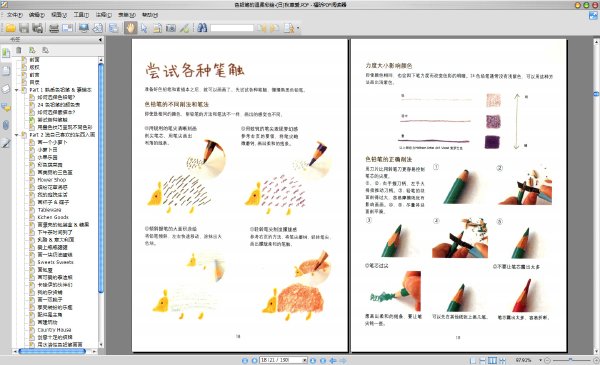Open the Sweets Sweets bookmark
The image size is (600, 365).
point(55,262)
